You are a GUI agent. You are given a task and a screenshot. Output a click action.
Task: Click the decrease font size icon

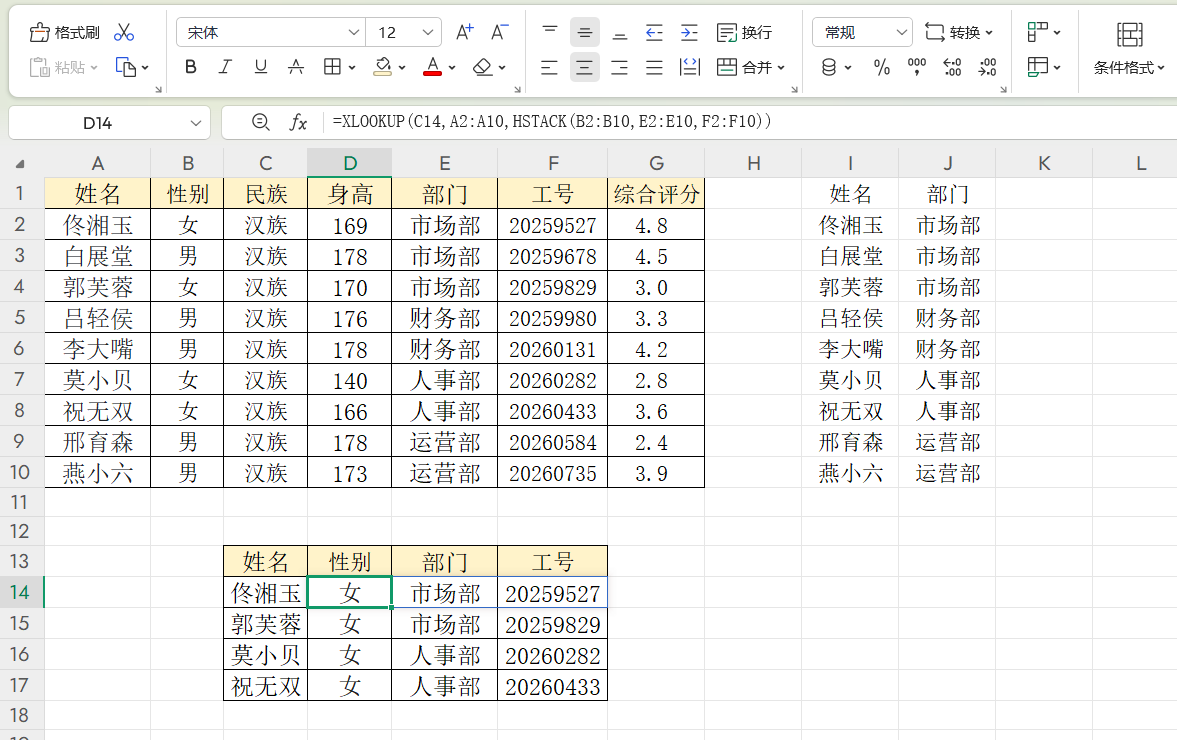click(x=500, y=32)
